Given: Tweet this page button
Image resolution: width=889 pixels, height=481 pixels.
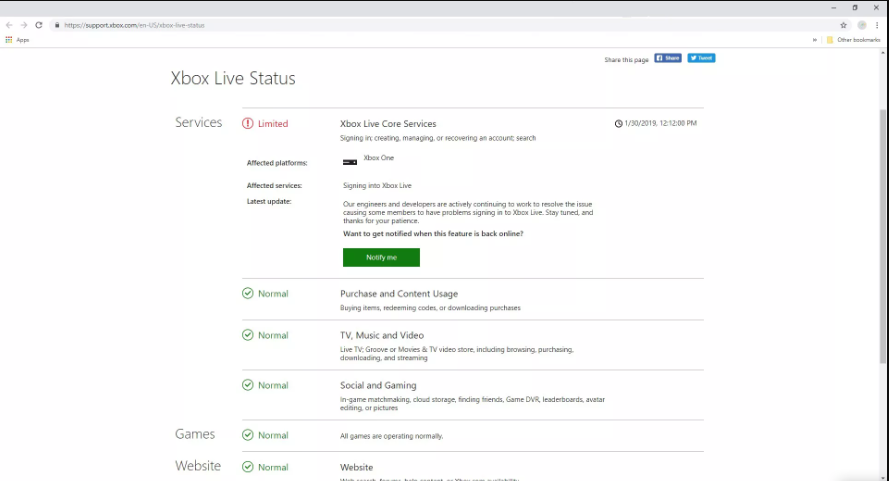Looking at the screenshot, I should 701,58.
